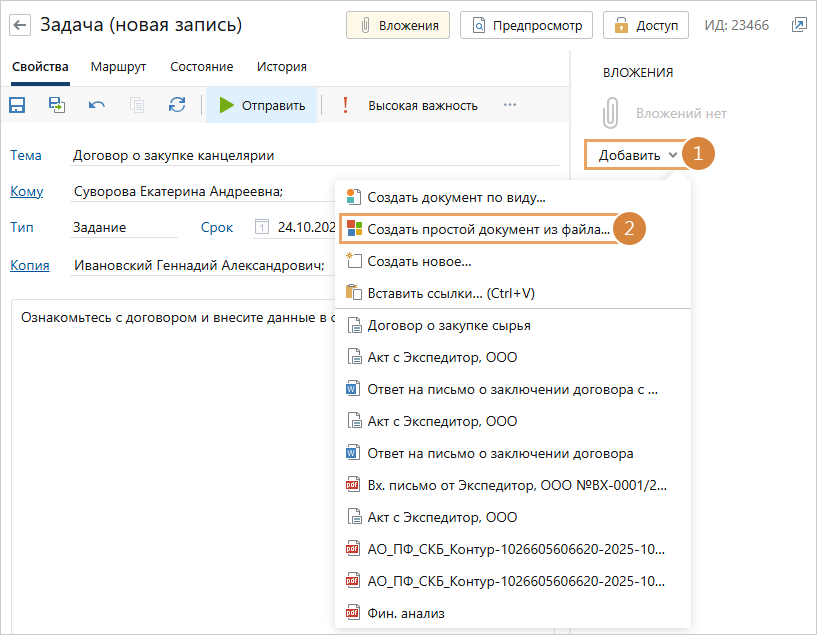
Task: Choose 'Фин. анализ' PDF from the list
Action: click(406, 613)
